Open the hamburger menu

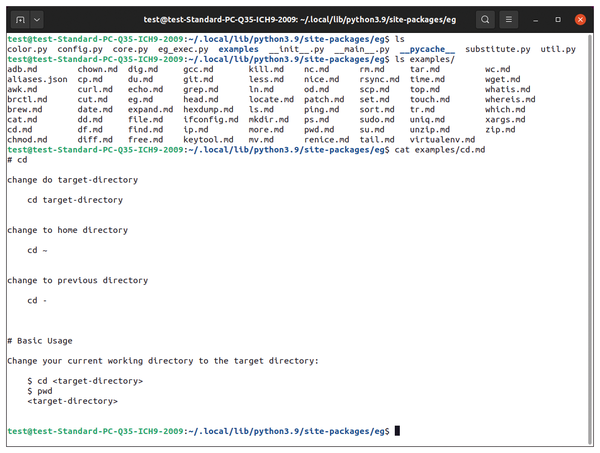click(x=509, y=20)
